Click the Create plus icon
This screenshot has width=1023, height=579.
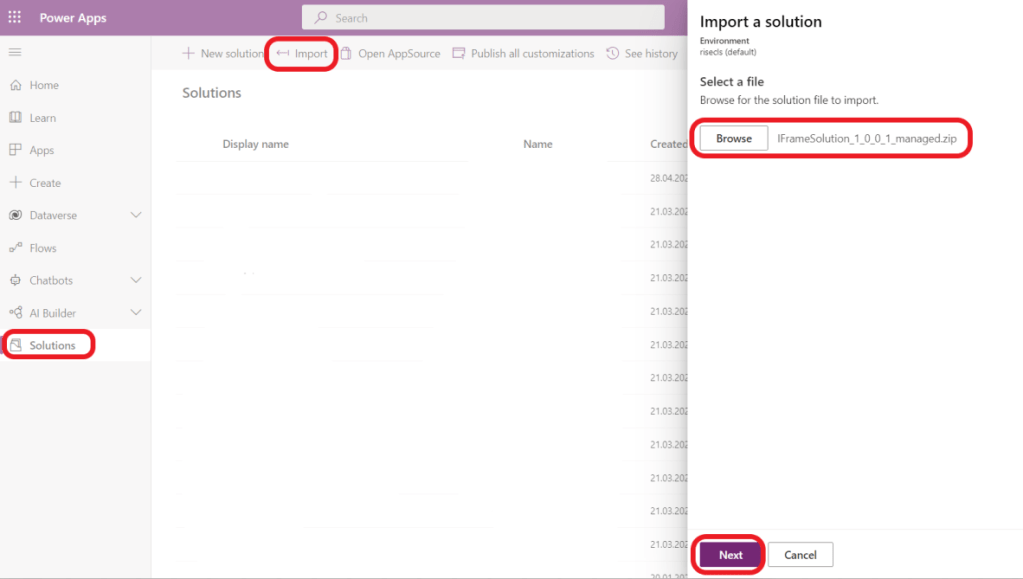[x=15, y=183]
